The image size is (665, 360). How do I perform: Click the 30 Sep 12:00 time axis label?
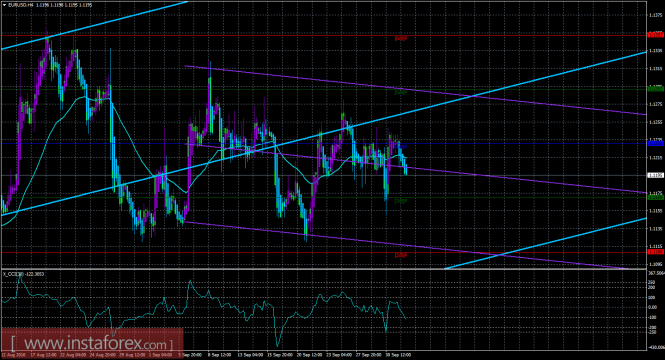pos(398,354)
